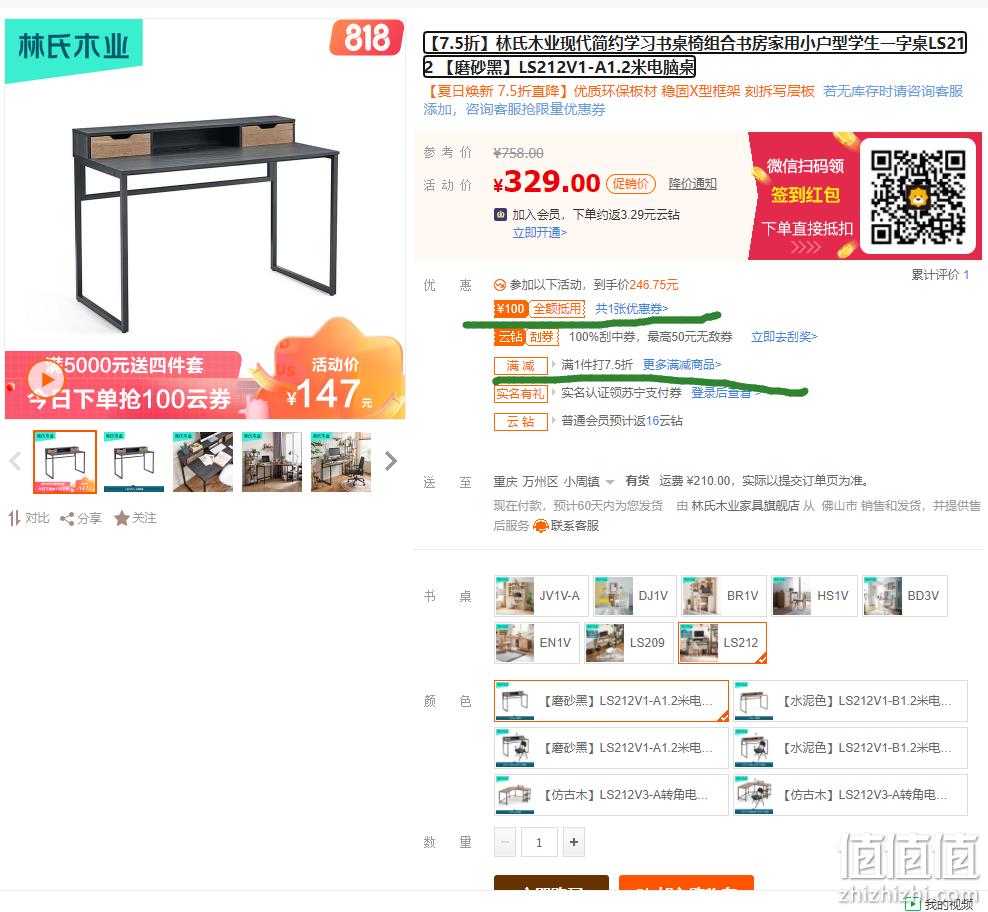This screenshot has width=988, height=912.
Task: Click the 分享 share icon
Action: [x=67, y=519]
